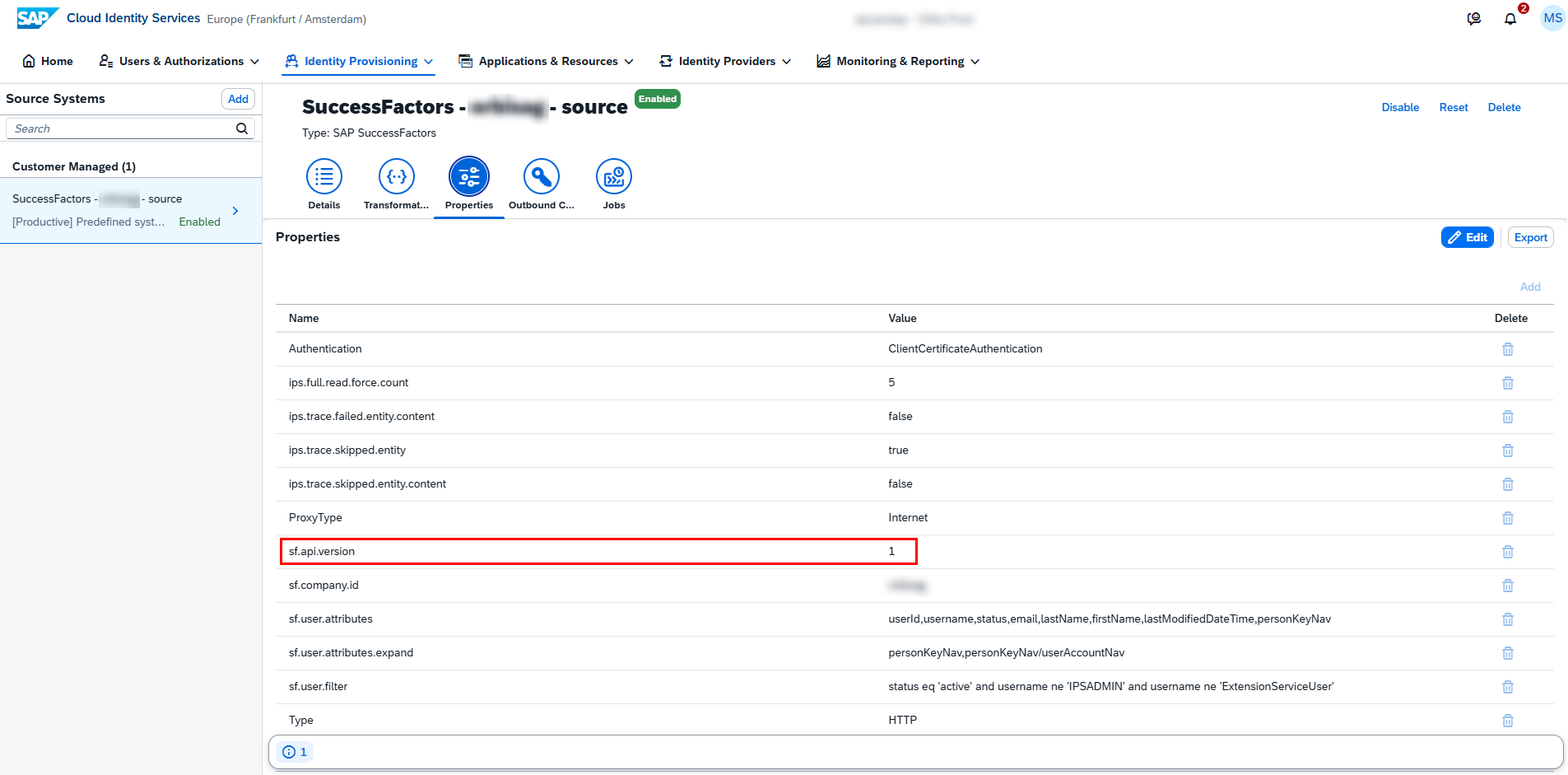Switch to the Properties tab
This screenshot has height=775, width=1568.
click(469, 184)
